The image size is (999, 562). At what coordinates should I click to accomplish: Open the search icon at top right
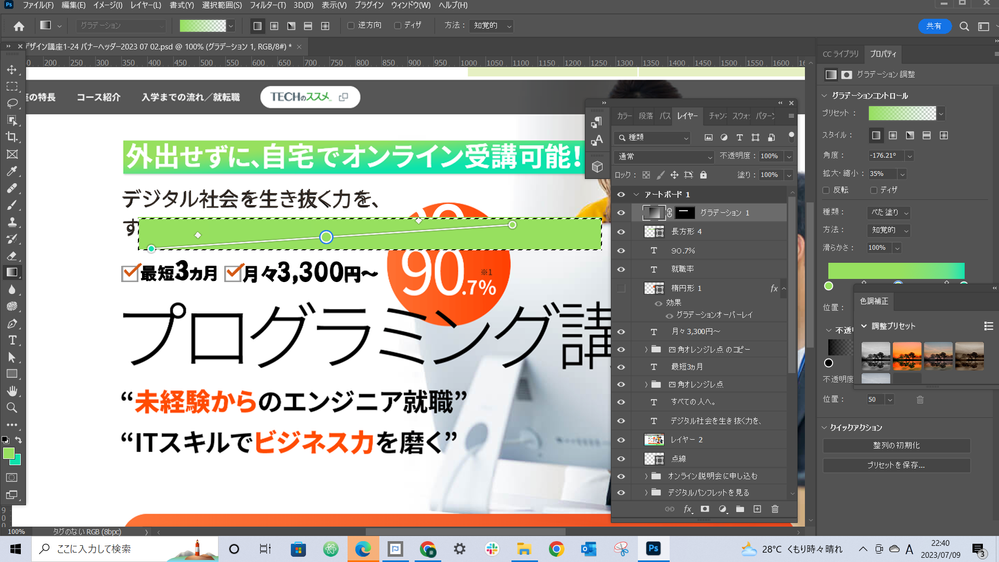[x=964, y=26]
